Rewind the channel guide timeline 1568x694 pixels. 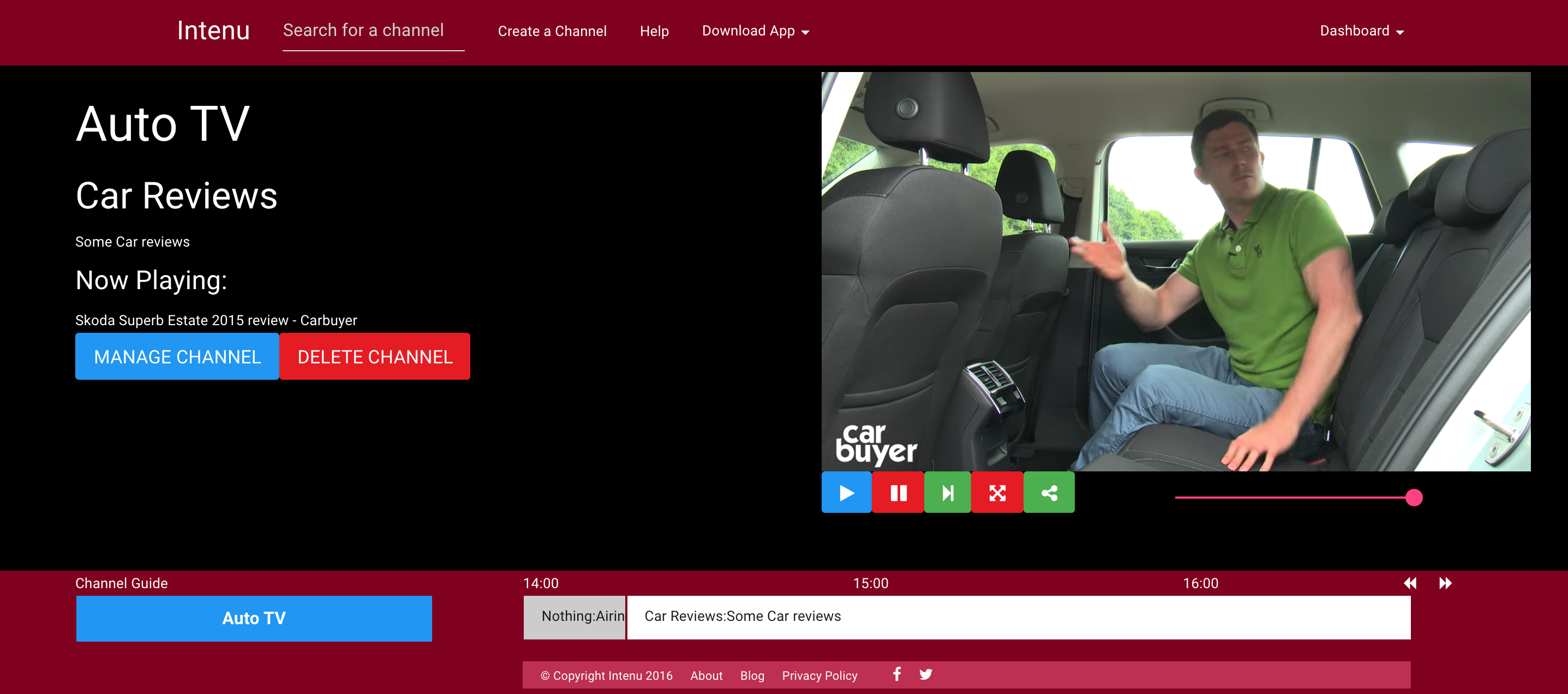1410,583
